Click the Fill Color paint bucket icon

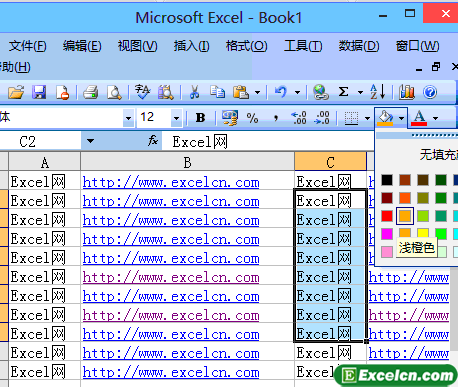385,118
